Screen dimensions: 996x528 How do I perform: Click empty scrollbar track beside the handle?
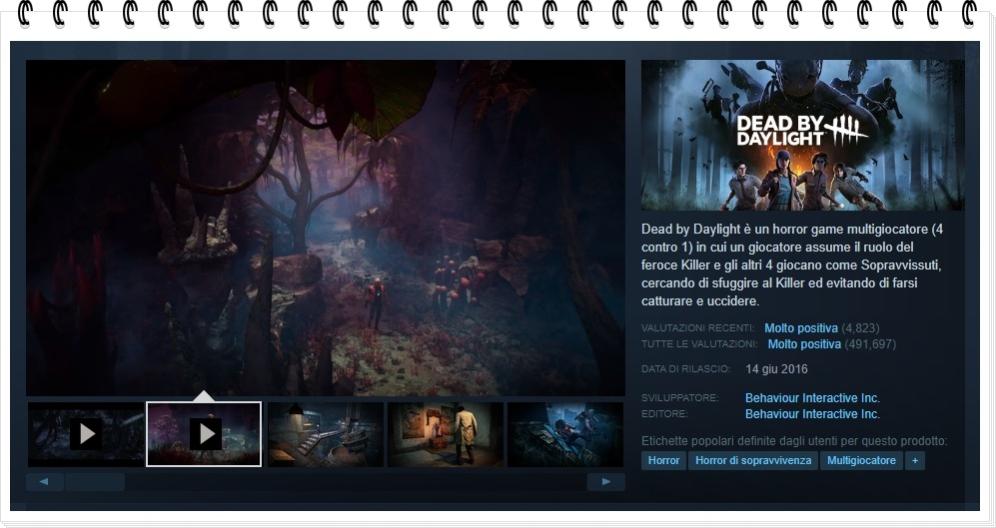point(350,482)
